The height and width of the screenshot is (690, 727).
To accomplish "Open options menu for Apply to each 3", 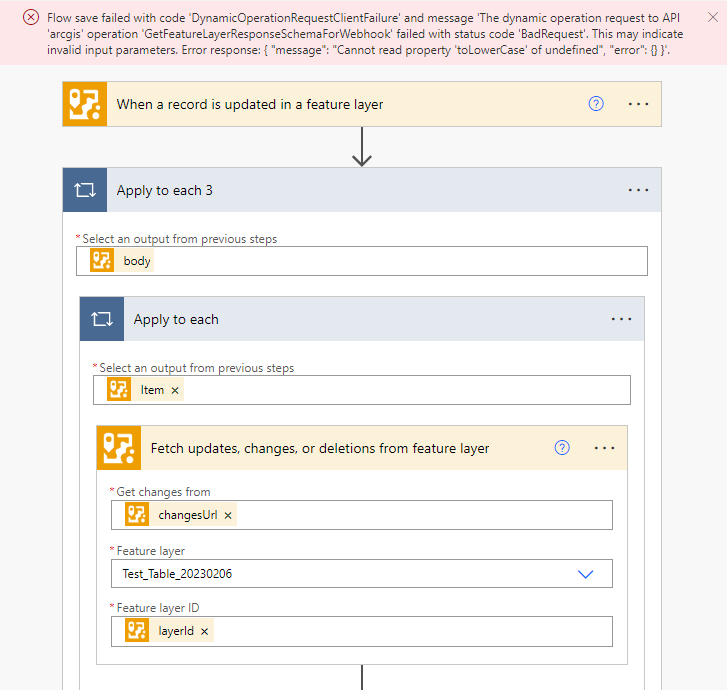I will tap(638, 190).
